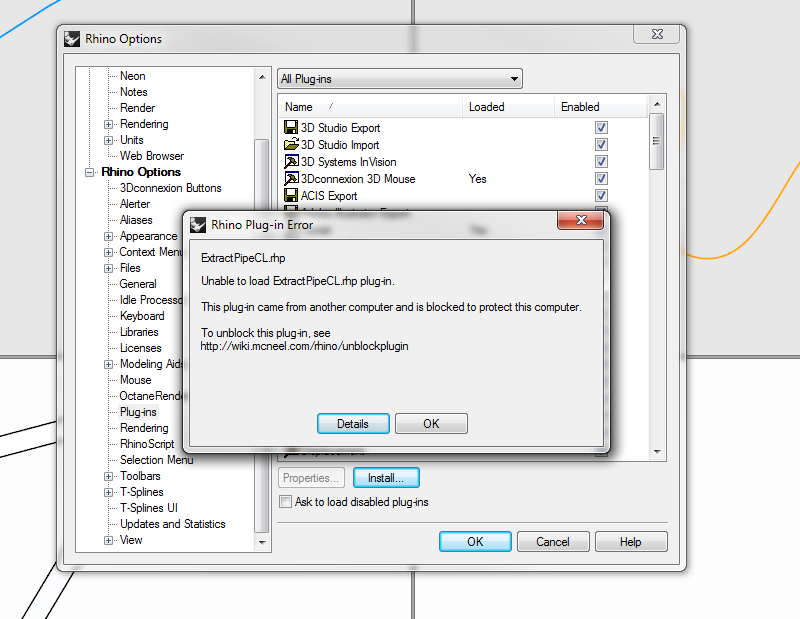
Task: Click the Install button for plug-ins
Action: [x=386, y=477]
